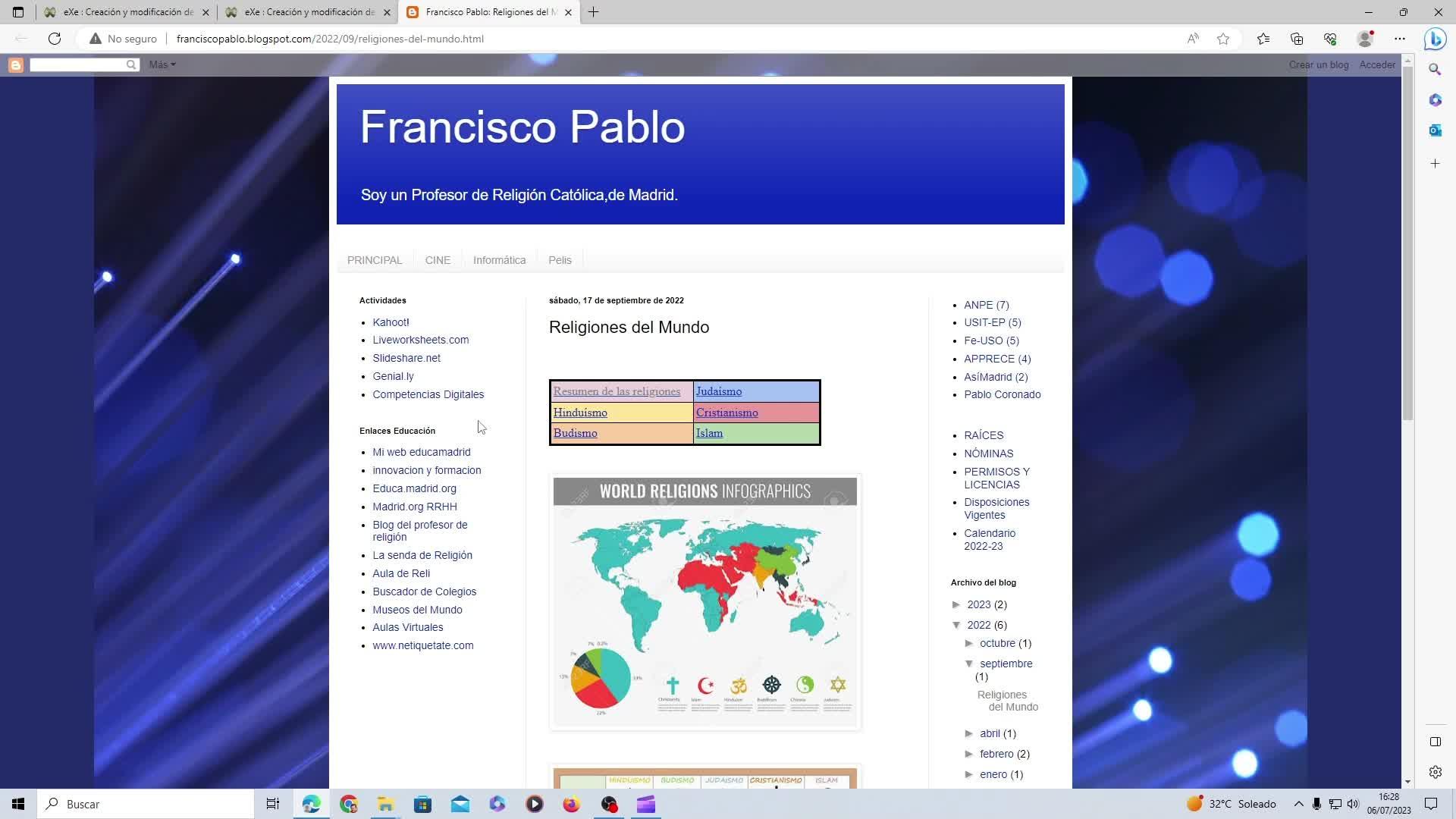
Task: Click the World Religions infographic image
Action: [x=704, y=602]
